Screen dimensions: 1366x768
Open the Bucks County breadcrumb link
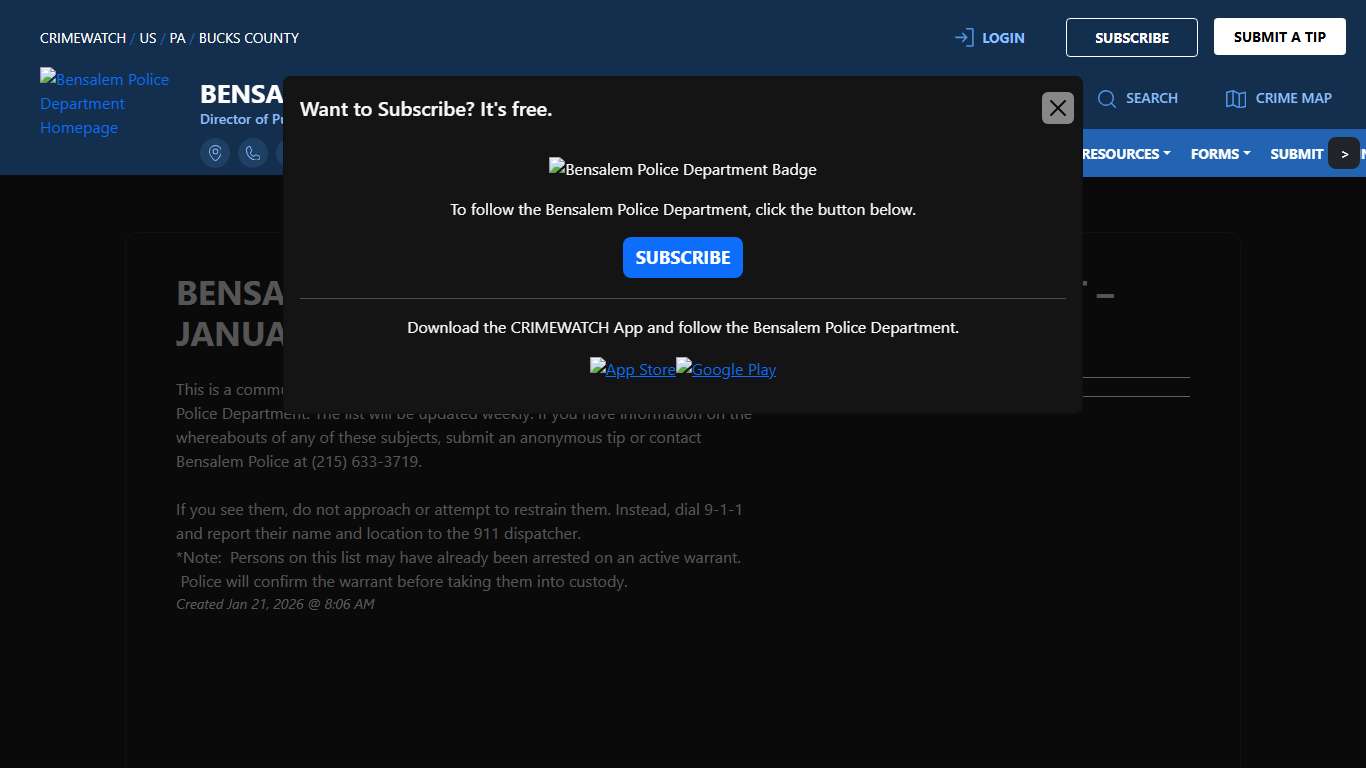click(248, 38)
